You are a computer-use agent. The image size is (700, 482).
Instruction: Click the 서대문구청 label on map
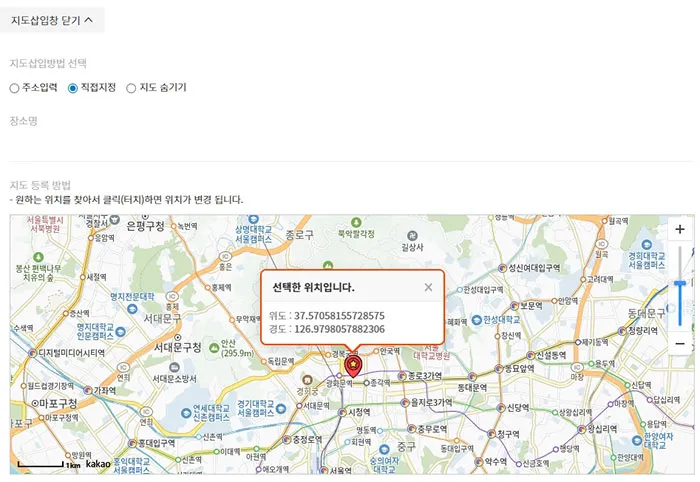178,347
